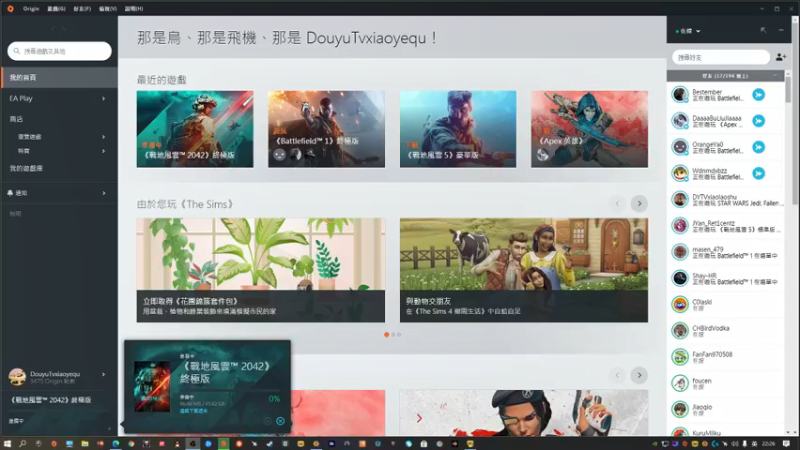Open the Battlefield 5 deluxe edition tile

[x=458, y=129]
